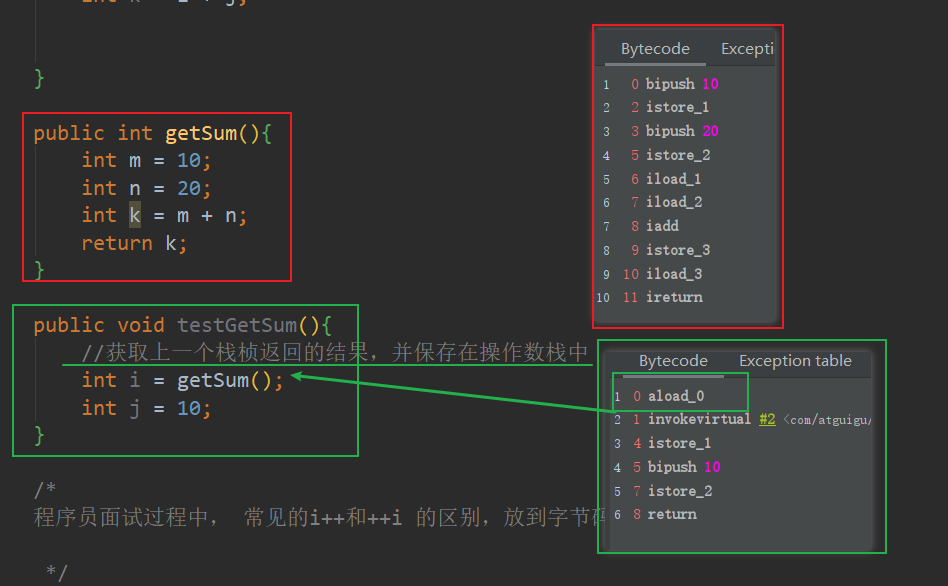The height and width of the screenshot is (586, 948).
Task: Click the Chinese comment above getSum call
Action: tap(335, 352)
